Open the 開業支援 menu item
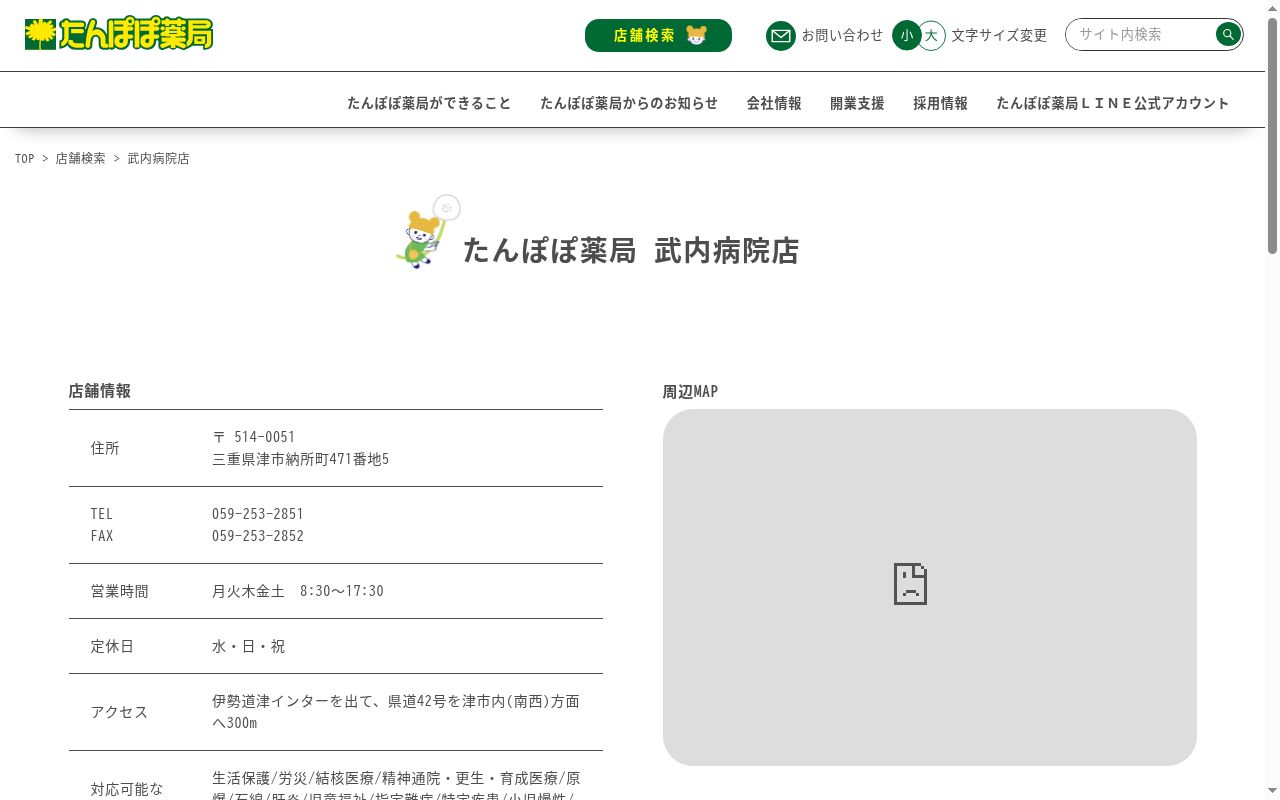This screenshot has width=1280, height=800. 857,103
